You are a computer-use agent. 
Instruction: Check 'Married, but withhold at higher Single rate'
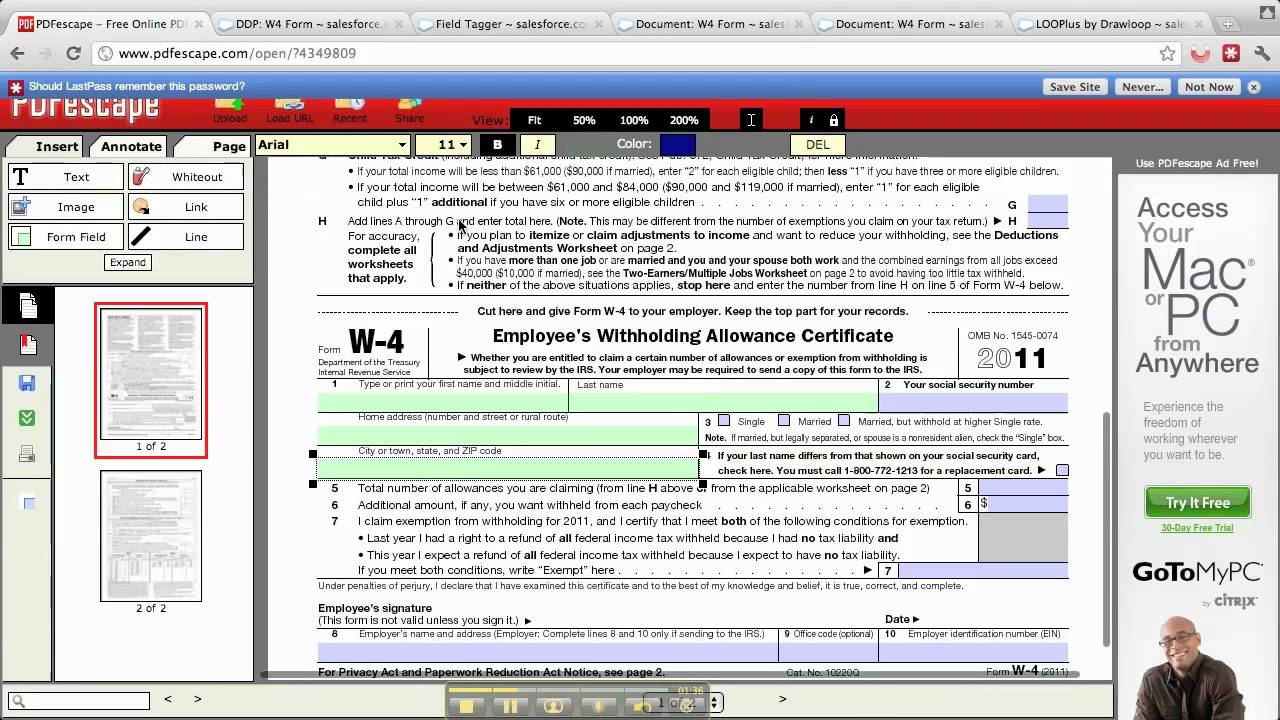tap(844, 421)
